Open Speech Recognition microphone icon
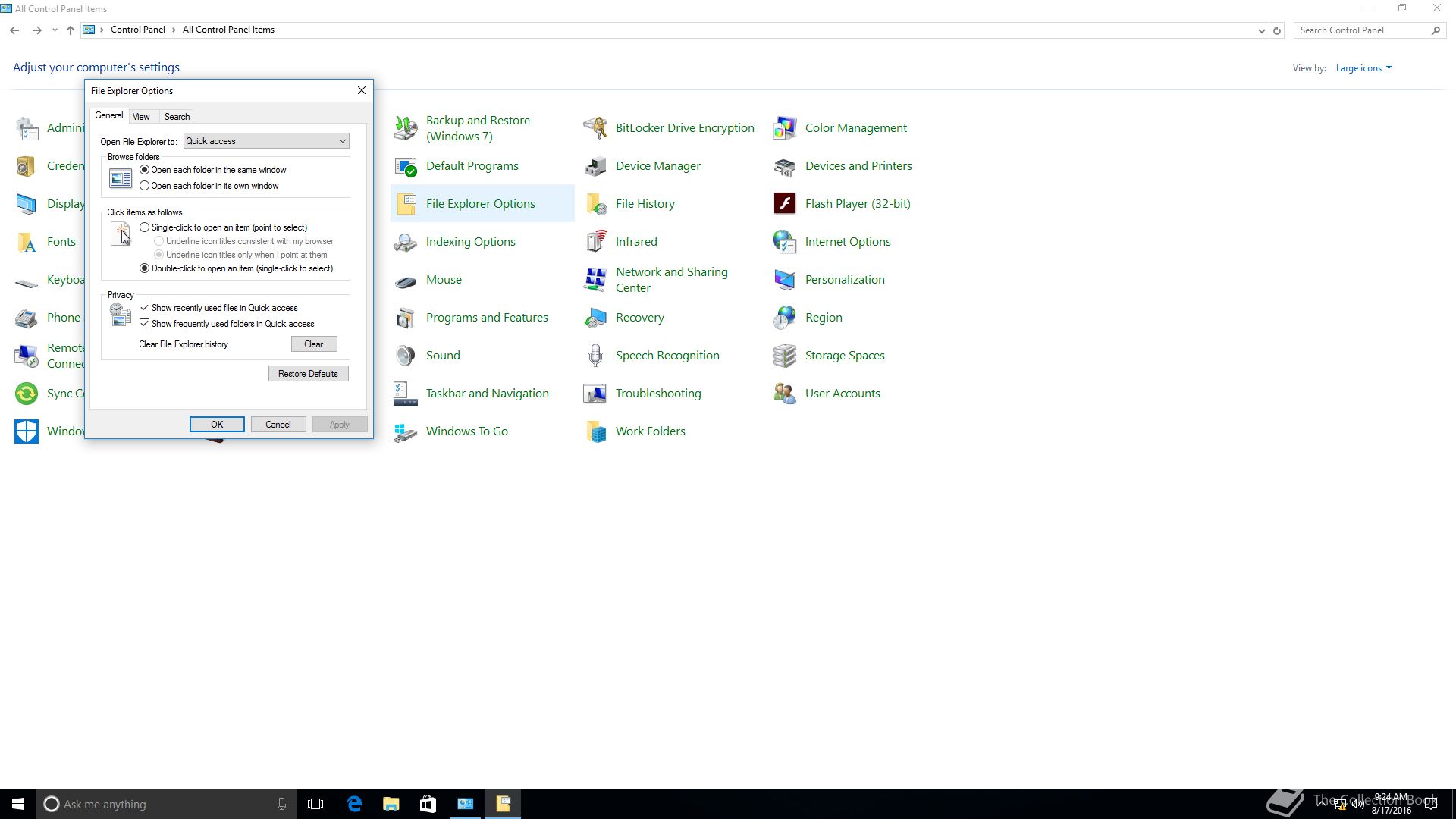Viewport: 1456px width, 819px height. [595, 356]
